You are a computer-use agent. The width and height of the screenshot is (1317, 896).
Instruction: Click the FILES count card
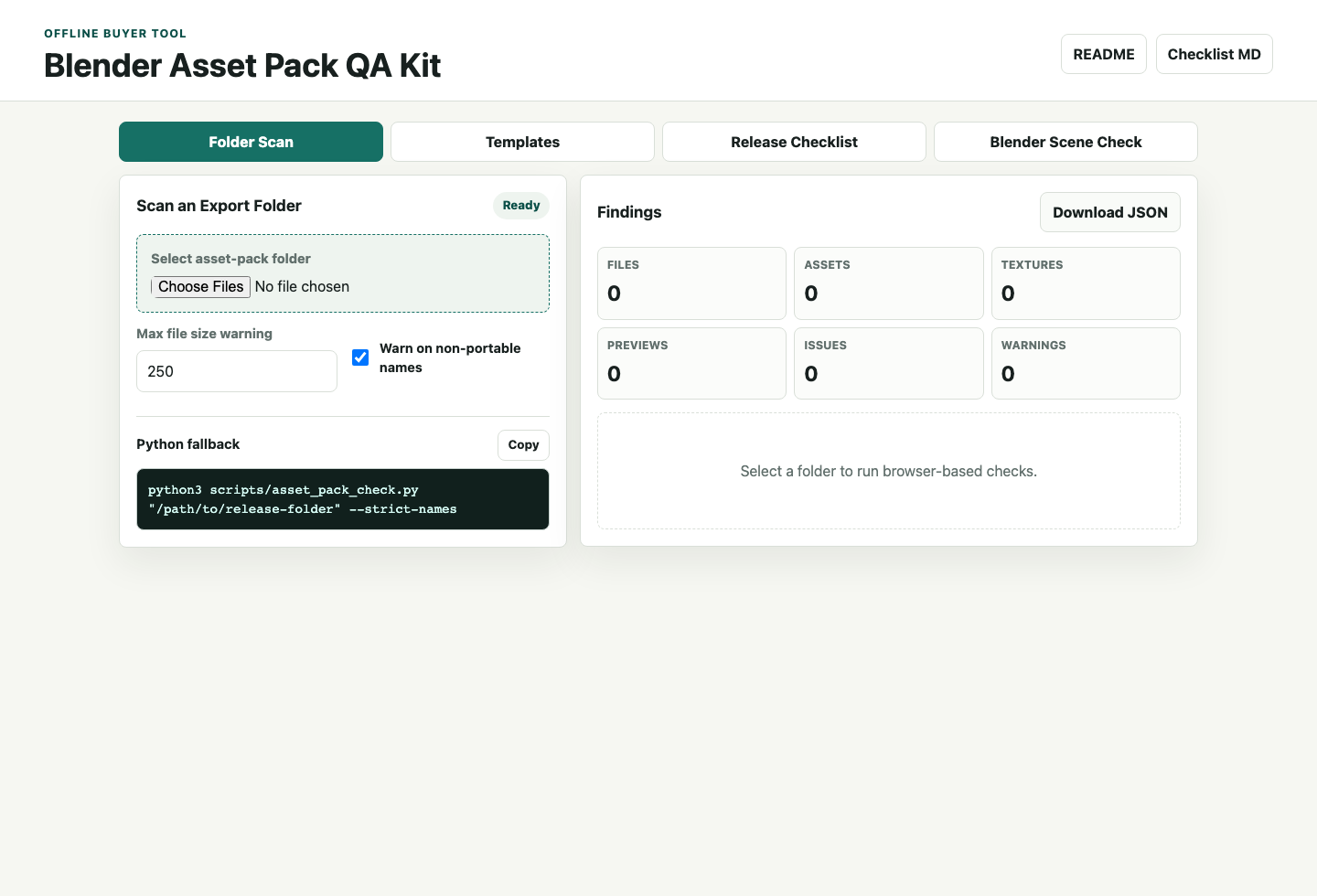point(691,283)
